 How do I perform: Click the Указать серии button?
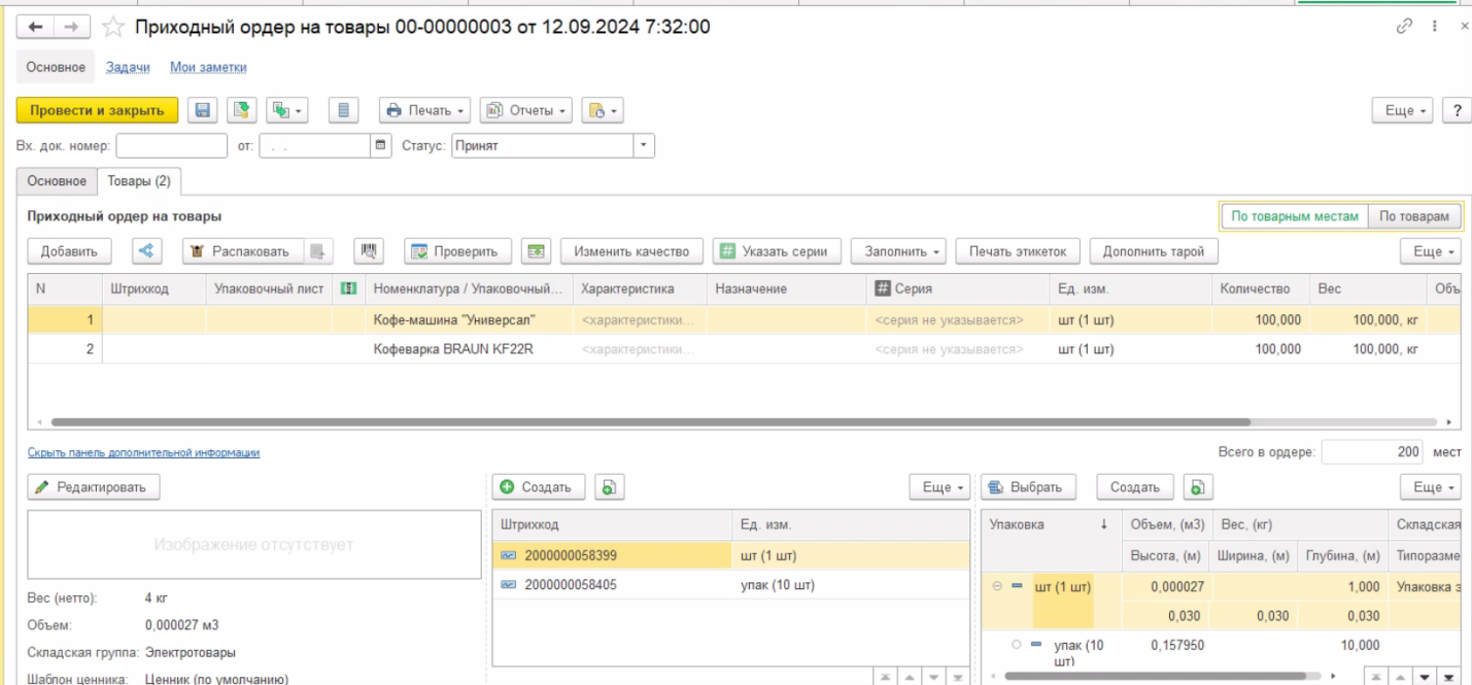[x=776, y=252]
